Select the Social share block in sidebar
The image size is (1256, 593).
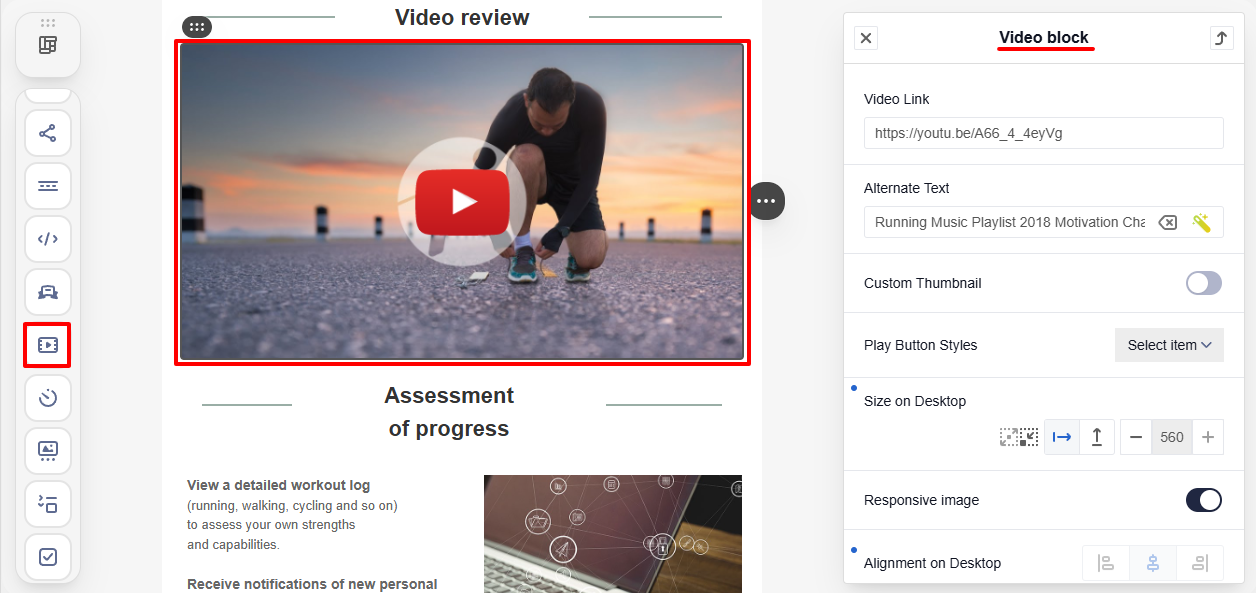tap(48, 133)
